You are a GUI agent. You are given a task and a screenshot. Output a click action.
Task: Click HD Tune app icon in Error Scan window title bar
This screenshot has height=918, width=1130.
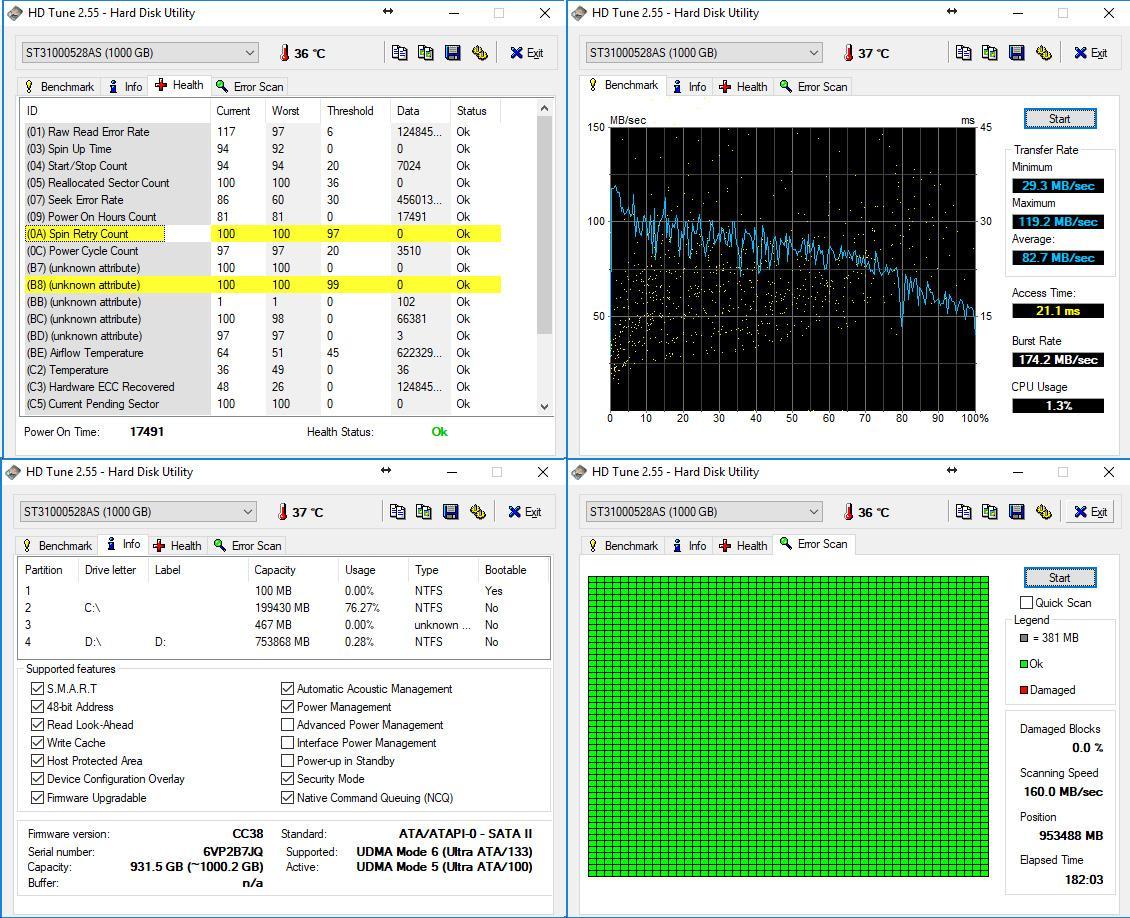(579, 472)
